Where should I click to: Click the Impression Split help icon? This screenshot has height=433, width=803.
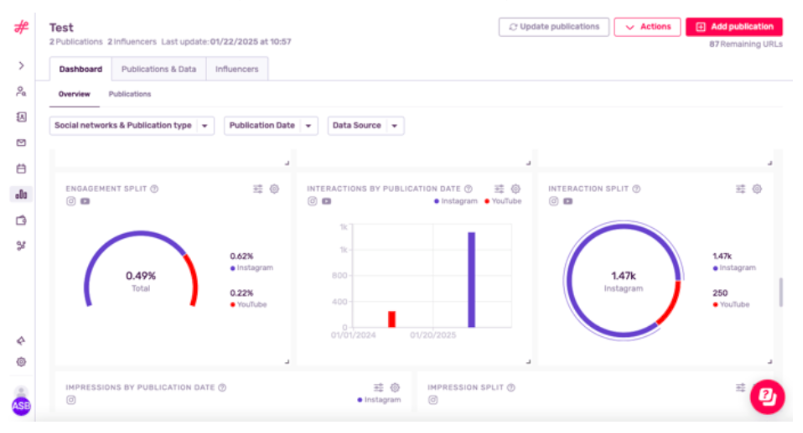[511, 387]
